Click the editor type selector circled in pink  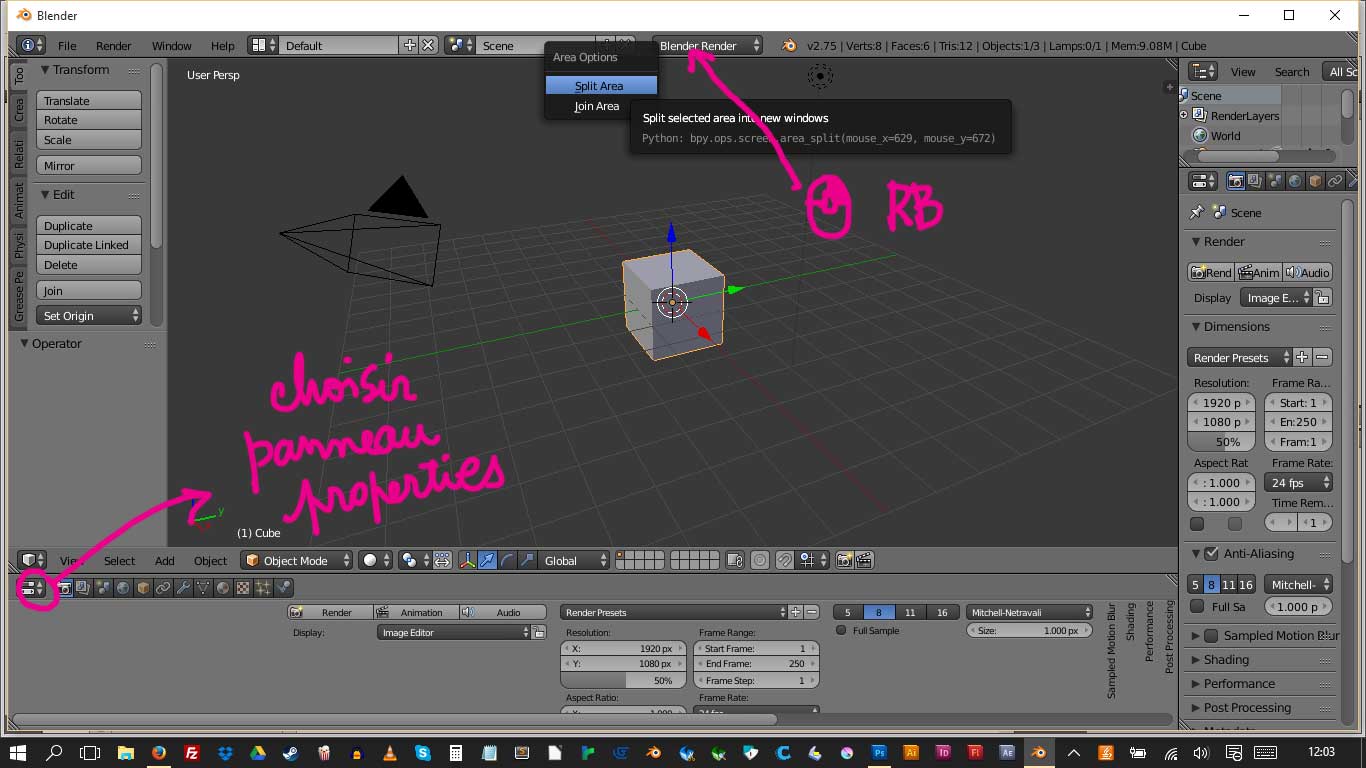[32, 588]
